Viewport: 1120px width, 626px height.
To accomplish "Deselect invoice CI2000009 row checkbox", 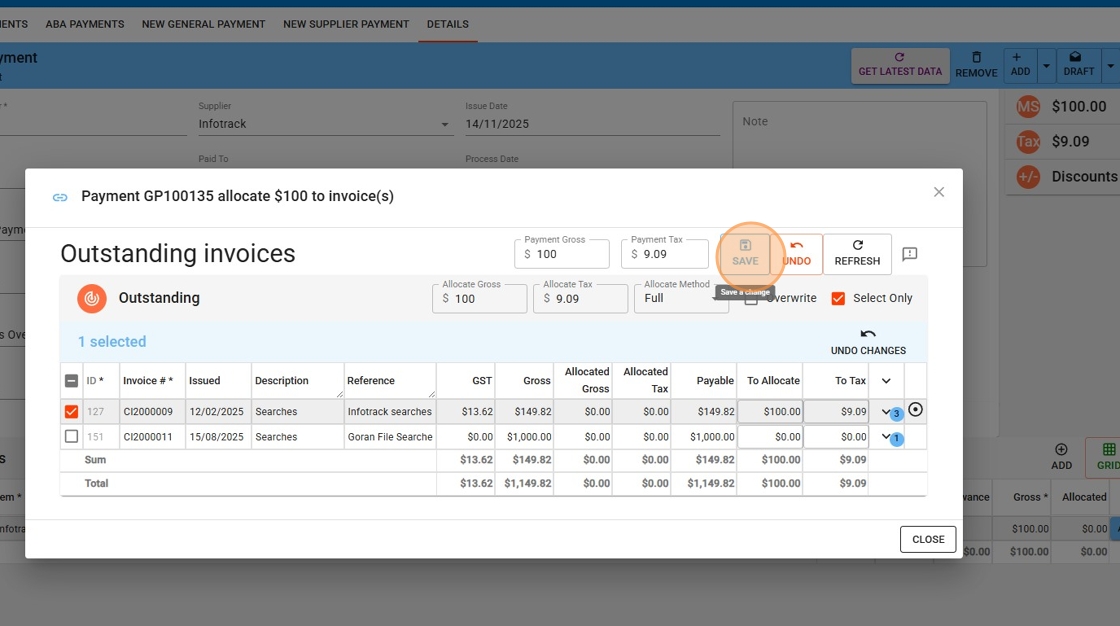I will [71, 411].
